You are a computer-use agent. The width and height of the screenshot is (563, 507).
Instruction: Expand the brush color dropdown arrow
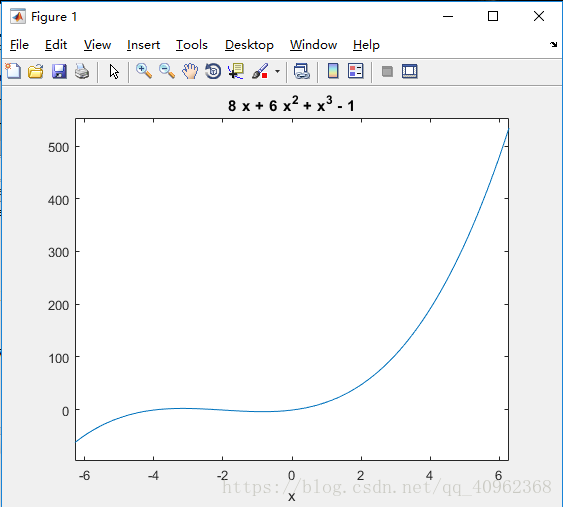(x=278, y=71)
